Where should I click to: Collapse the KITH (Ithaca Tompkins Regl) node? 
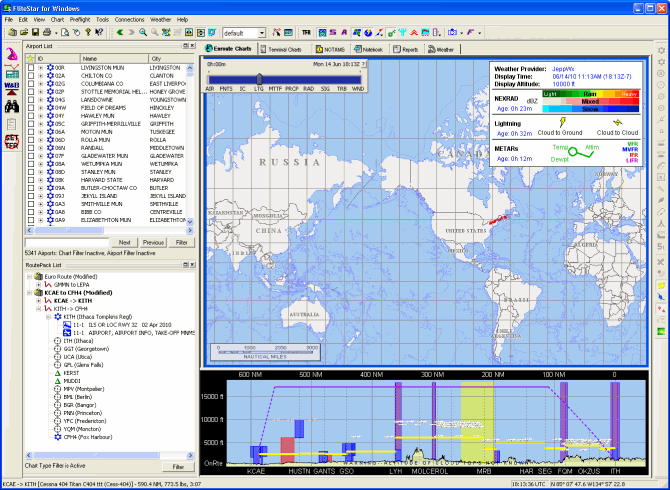pyautogui.click(x=48, y=317)
